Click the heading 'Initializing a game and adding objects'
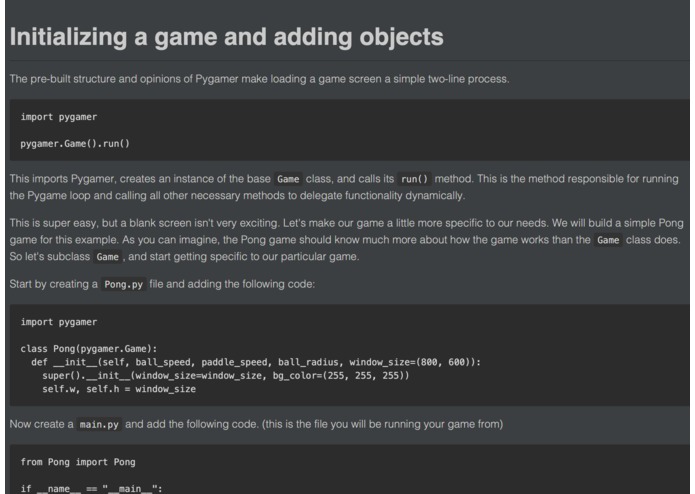This screenshot has height=494, width=695. [x=226, y=37]
